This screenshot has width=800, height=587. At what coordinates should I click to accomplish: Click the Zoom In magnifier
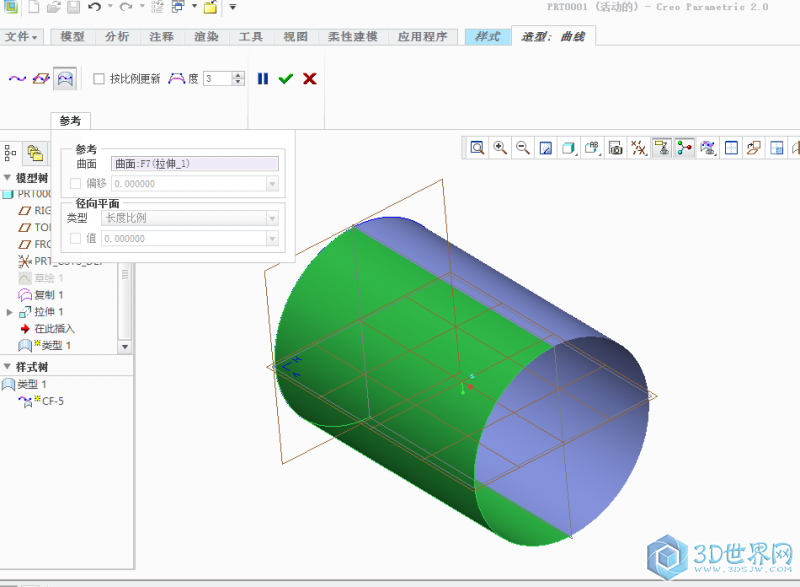click(x=500, y=148)
